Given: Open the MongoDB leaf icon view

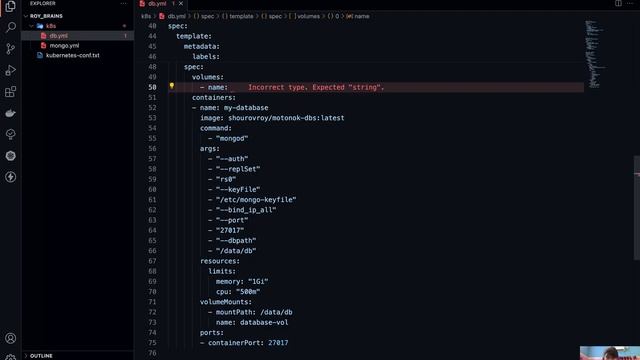Looking at the screenshot, I should click(x=11, y=134).
